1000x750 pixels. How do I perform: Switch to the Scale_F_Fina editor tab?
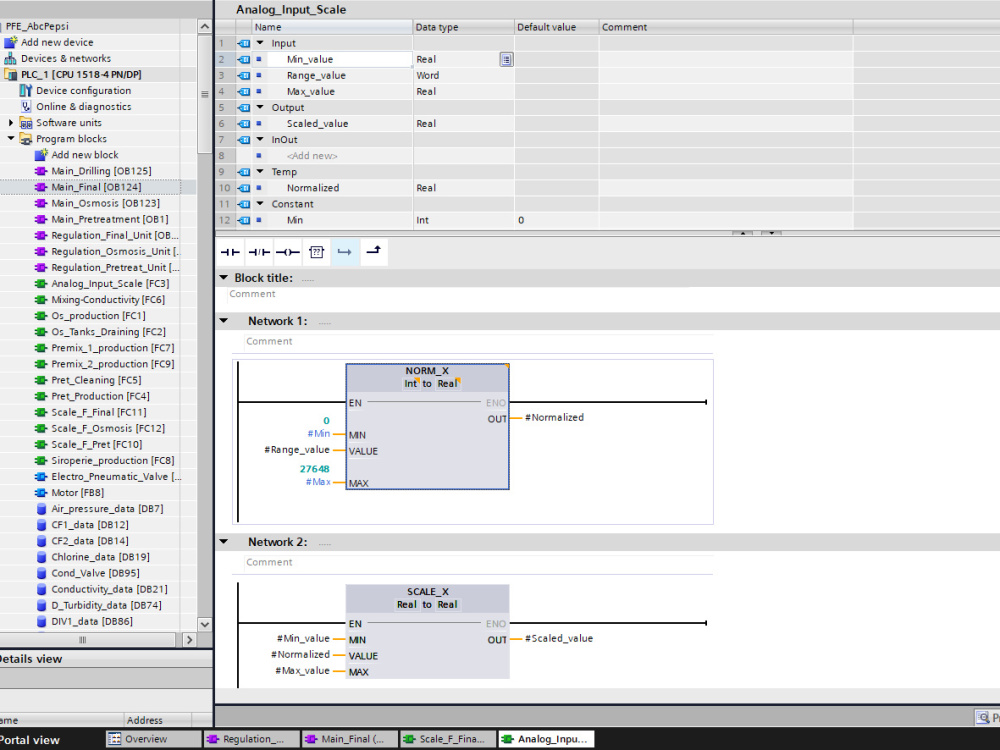click(446, 738)
